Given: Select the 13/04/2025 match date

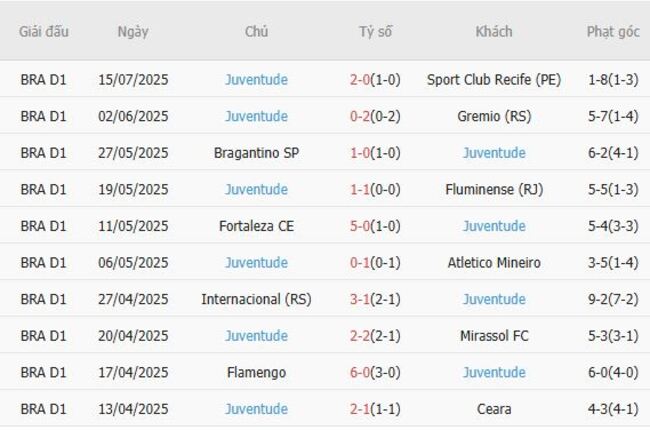Looking at the screenshot, I should point(133,409).
